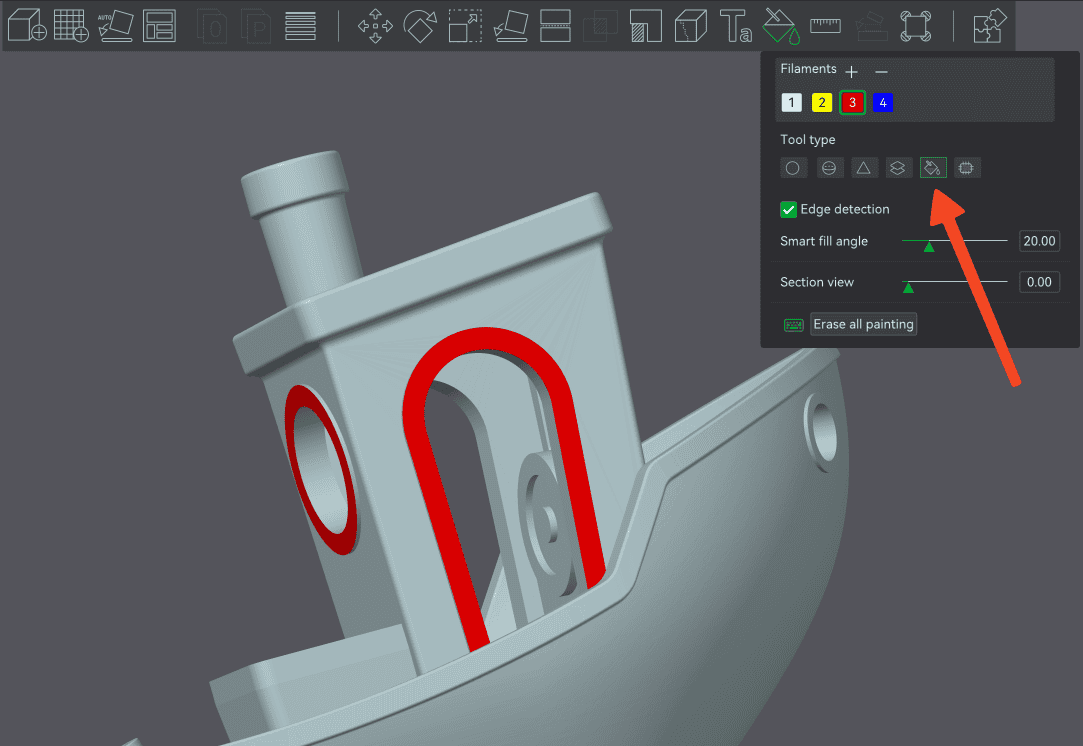Viewport: 1083px width, 746px height.
Task: Select the Measure ruler tool
Action: [825, 24]
